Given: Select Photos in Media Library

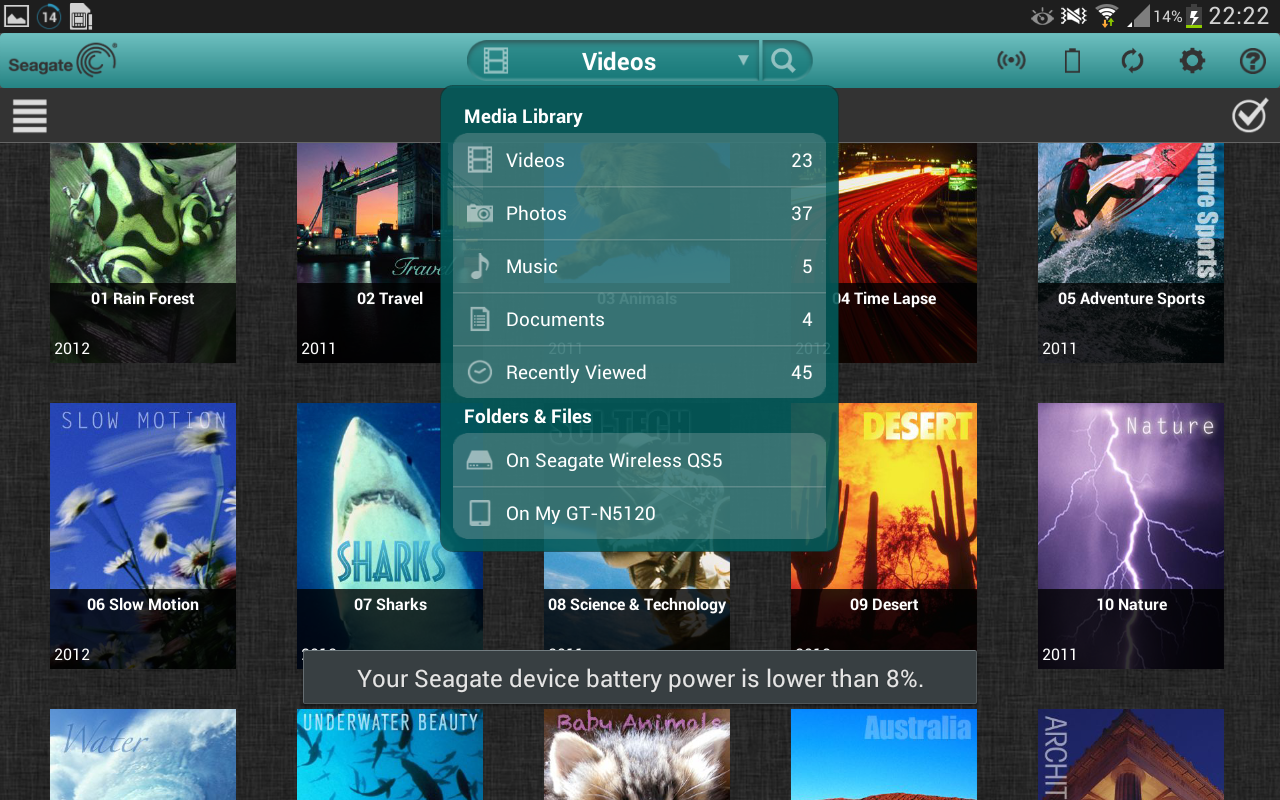Looking at the screenshot, I should [x=639, y=213].
